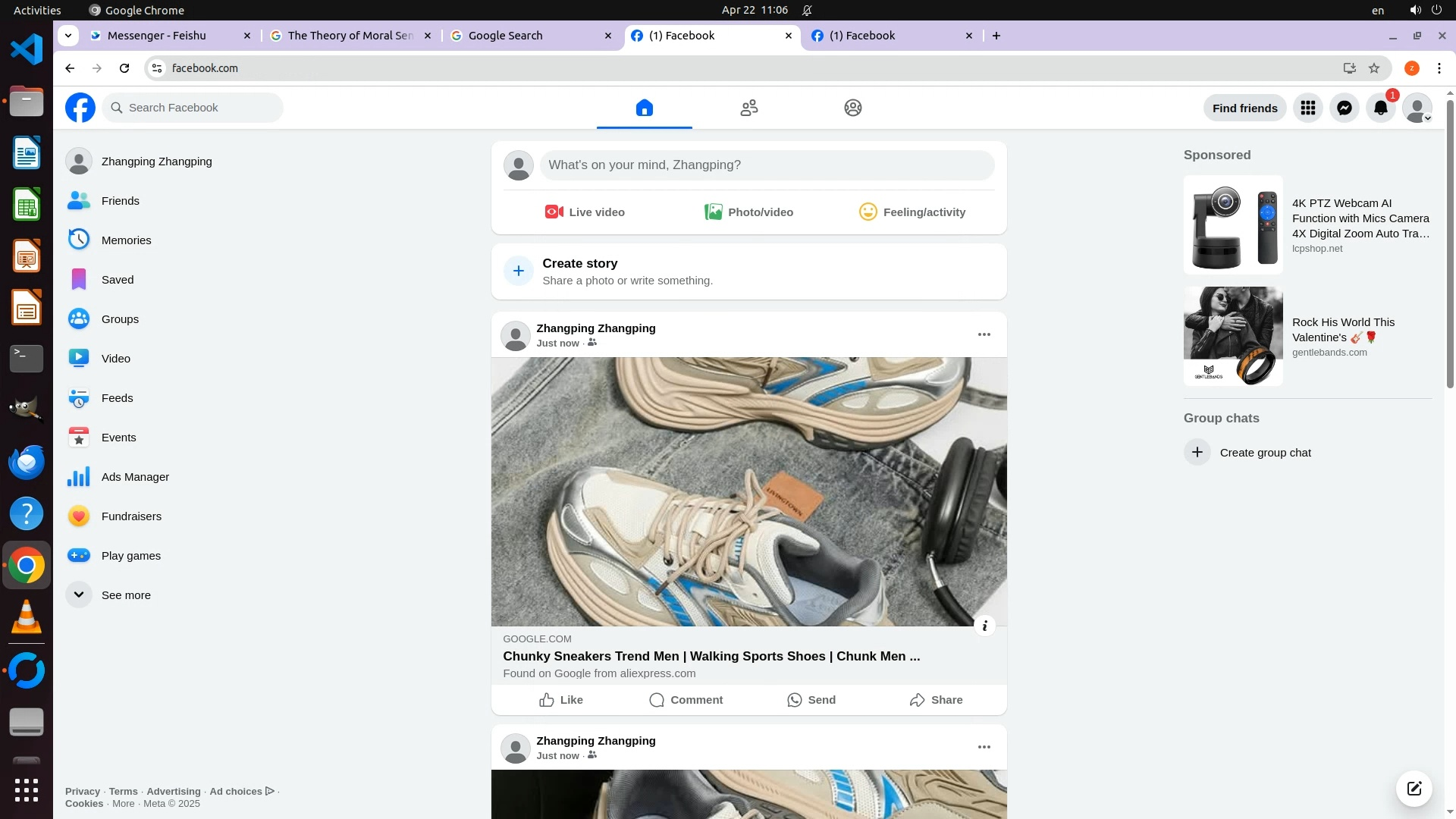1456x819 pixels.
Task: Open the notifications bell
Action: 1380,108
